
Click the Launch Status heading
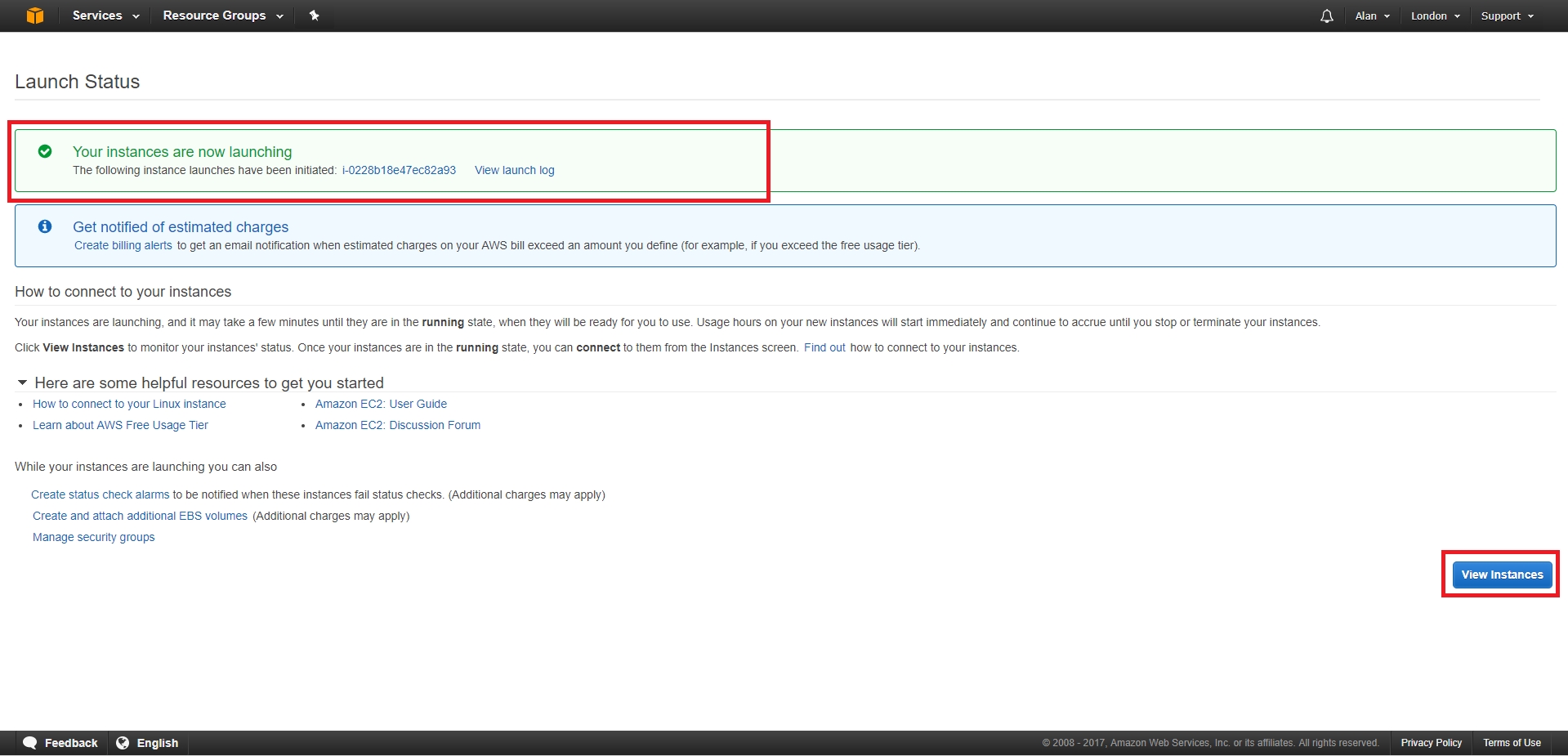tap(77, 82)
